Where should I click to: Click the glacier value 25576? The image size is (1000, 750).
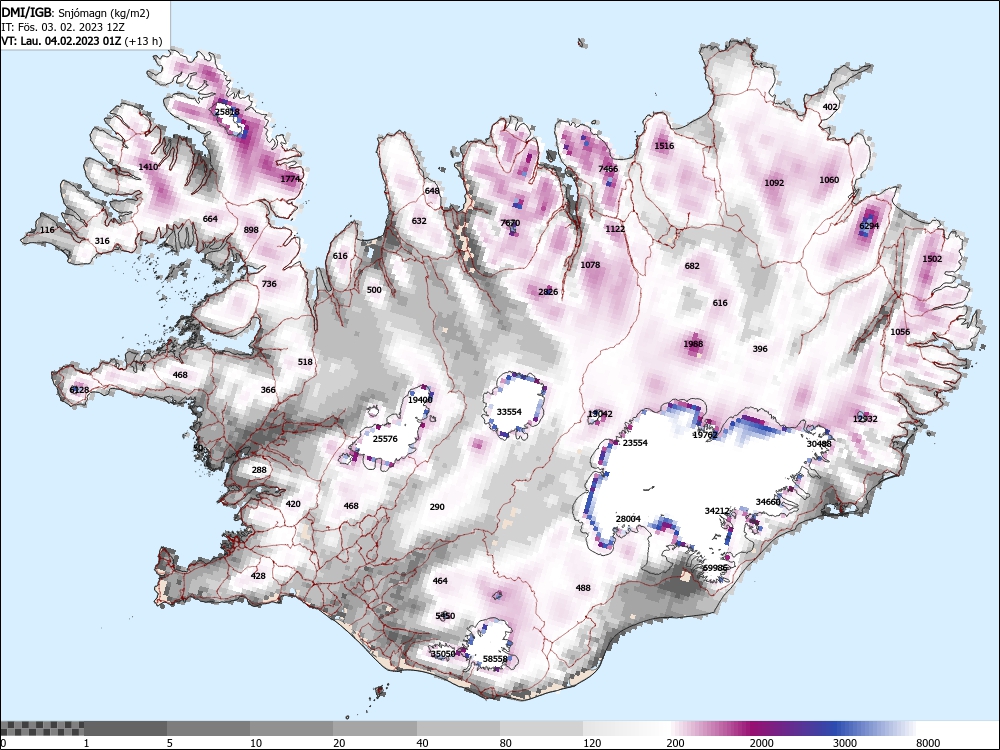click(385, 439)
